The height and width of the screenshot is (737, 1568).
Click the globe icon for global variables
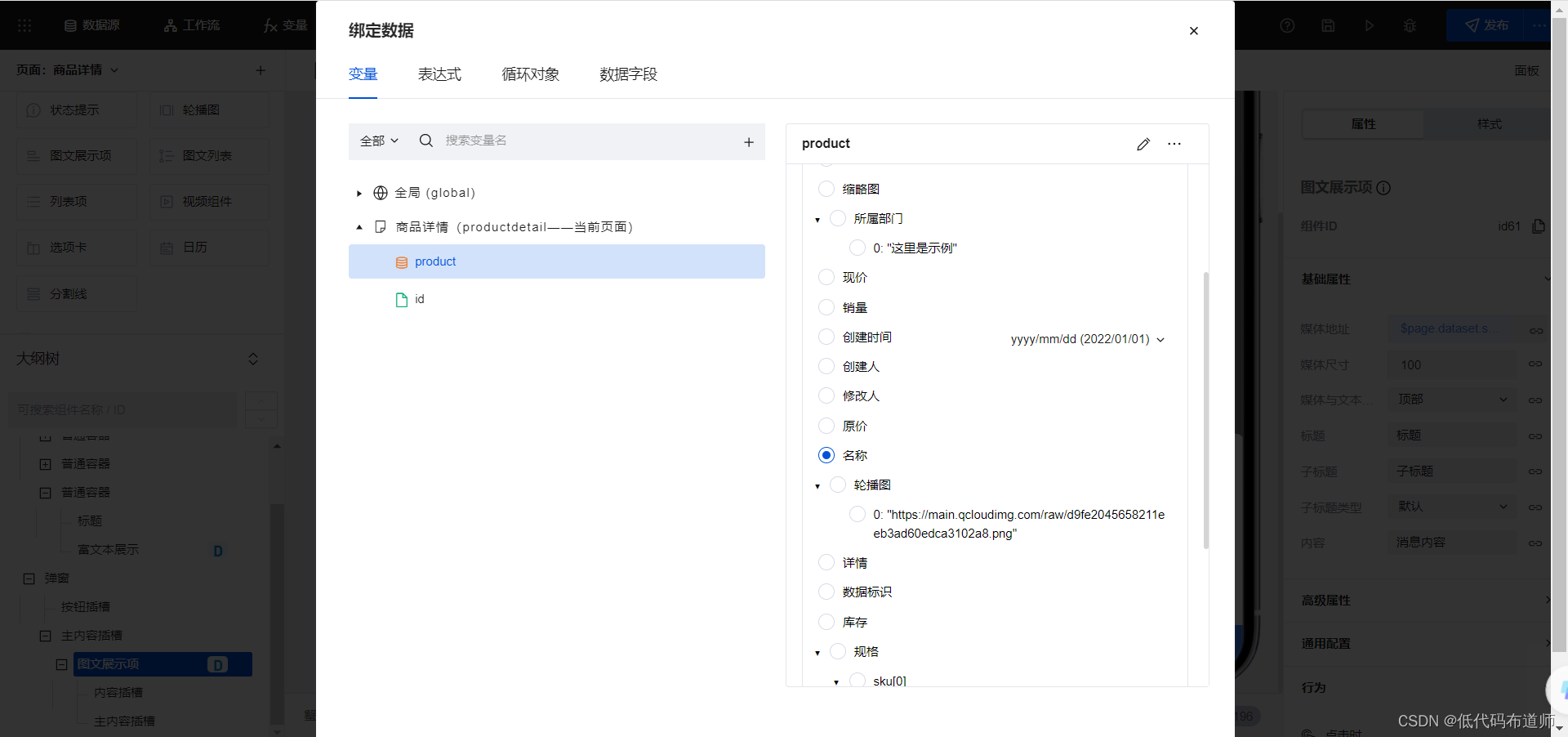point(380,193)
